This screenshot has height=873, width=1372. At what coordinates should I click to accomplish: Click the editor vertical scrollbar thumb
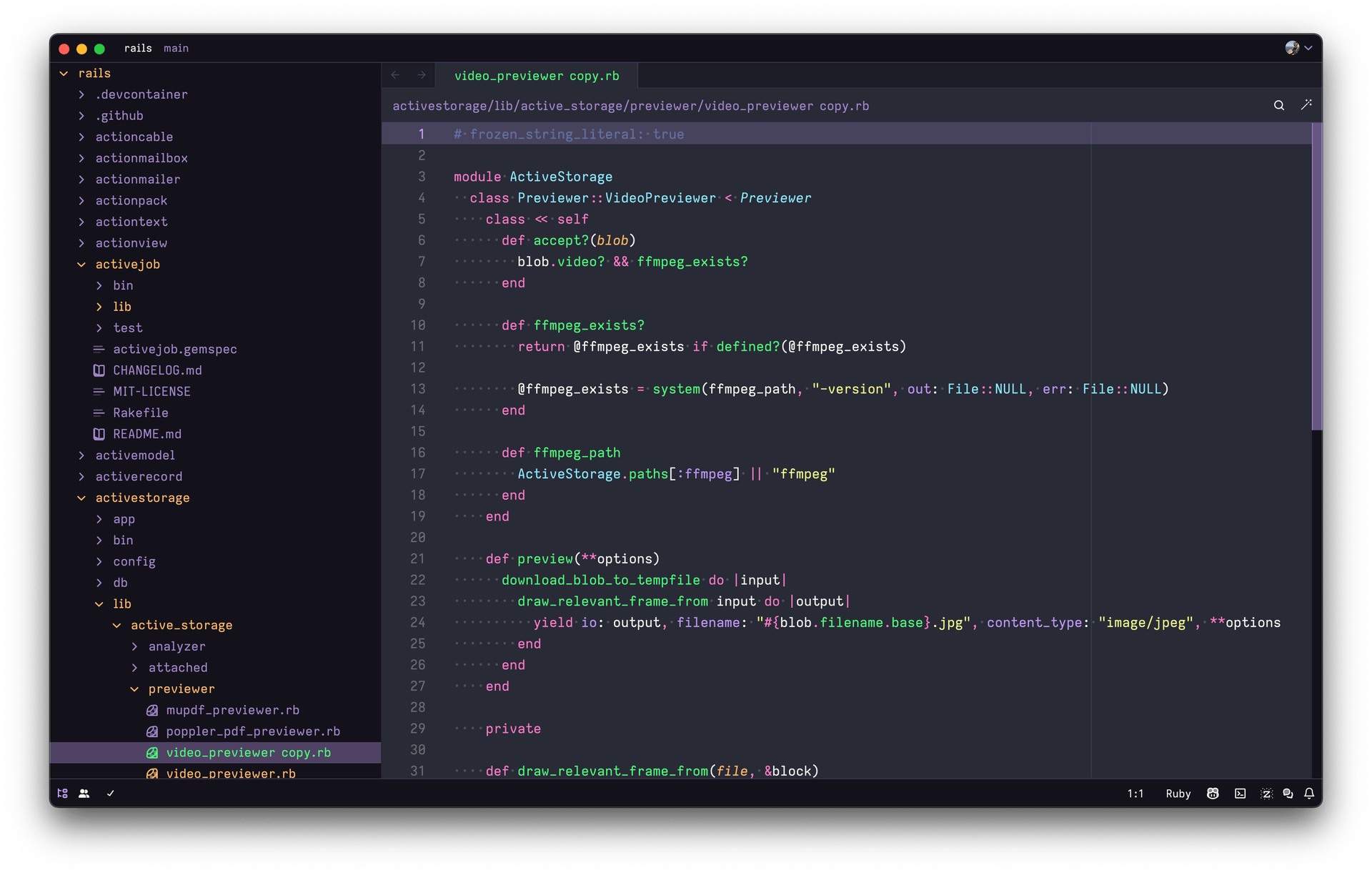(1316, 275)
